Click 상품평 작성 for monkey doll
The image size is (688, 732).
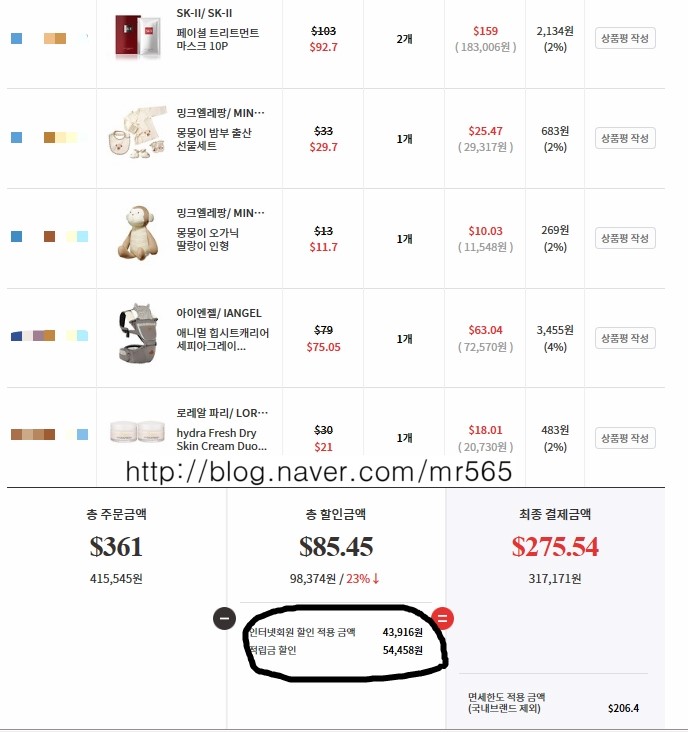(x=625, y=238)
